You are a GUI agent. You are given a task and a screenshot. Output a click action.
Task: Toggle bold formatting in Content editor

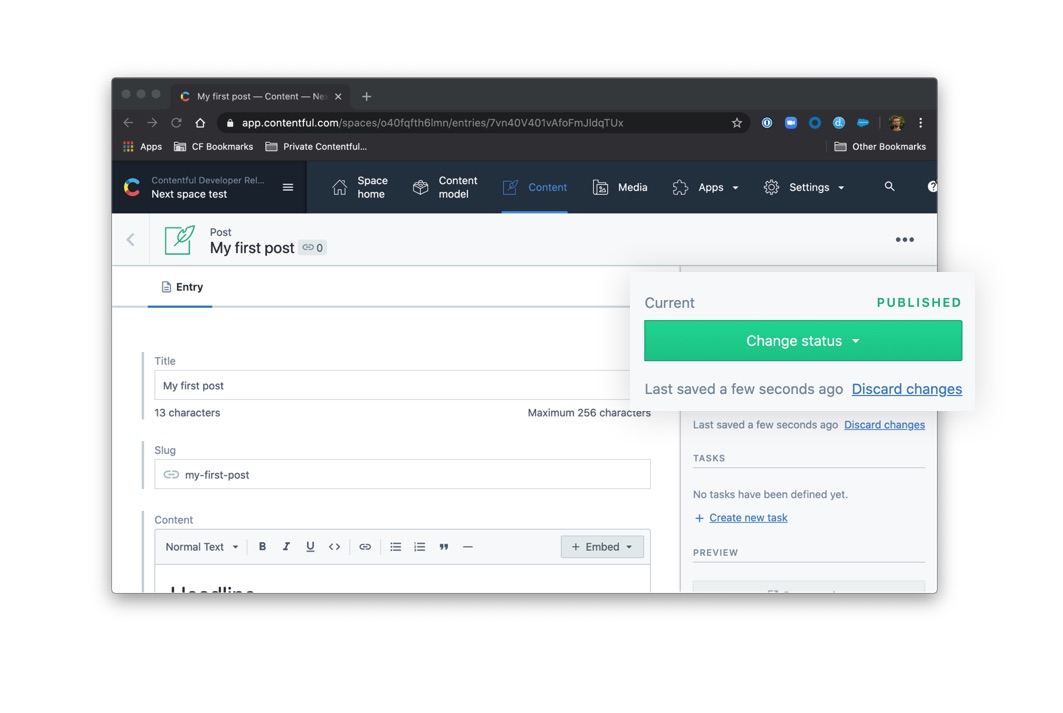262,546
